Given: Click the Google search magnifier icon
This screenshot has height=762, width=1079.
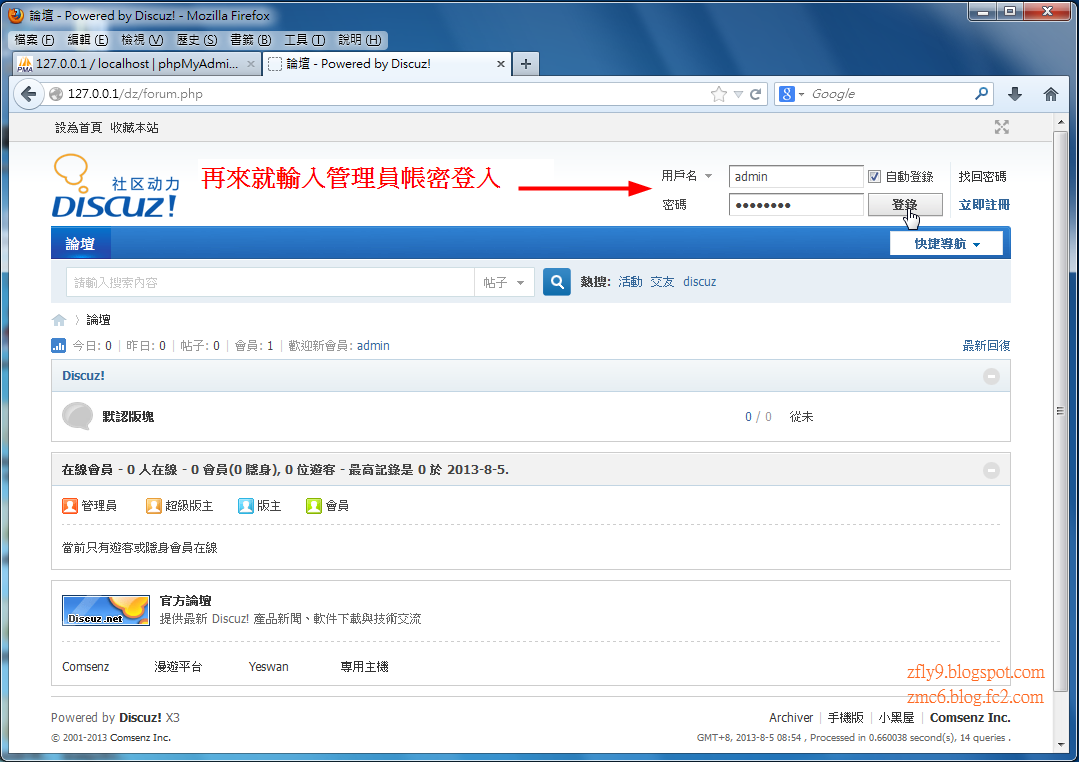Looking at the screenshot, I should point(981,94).
